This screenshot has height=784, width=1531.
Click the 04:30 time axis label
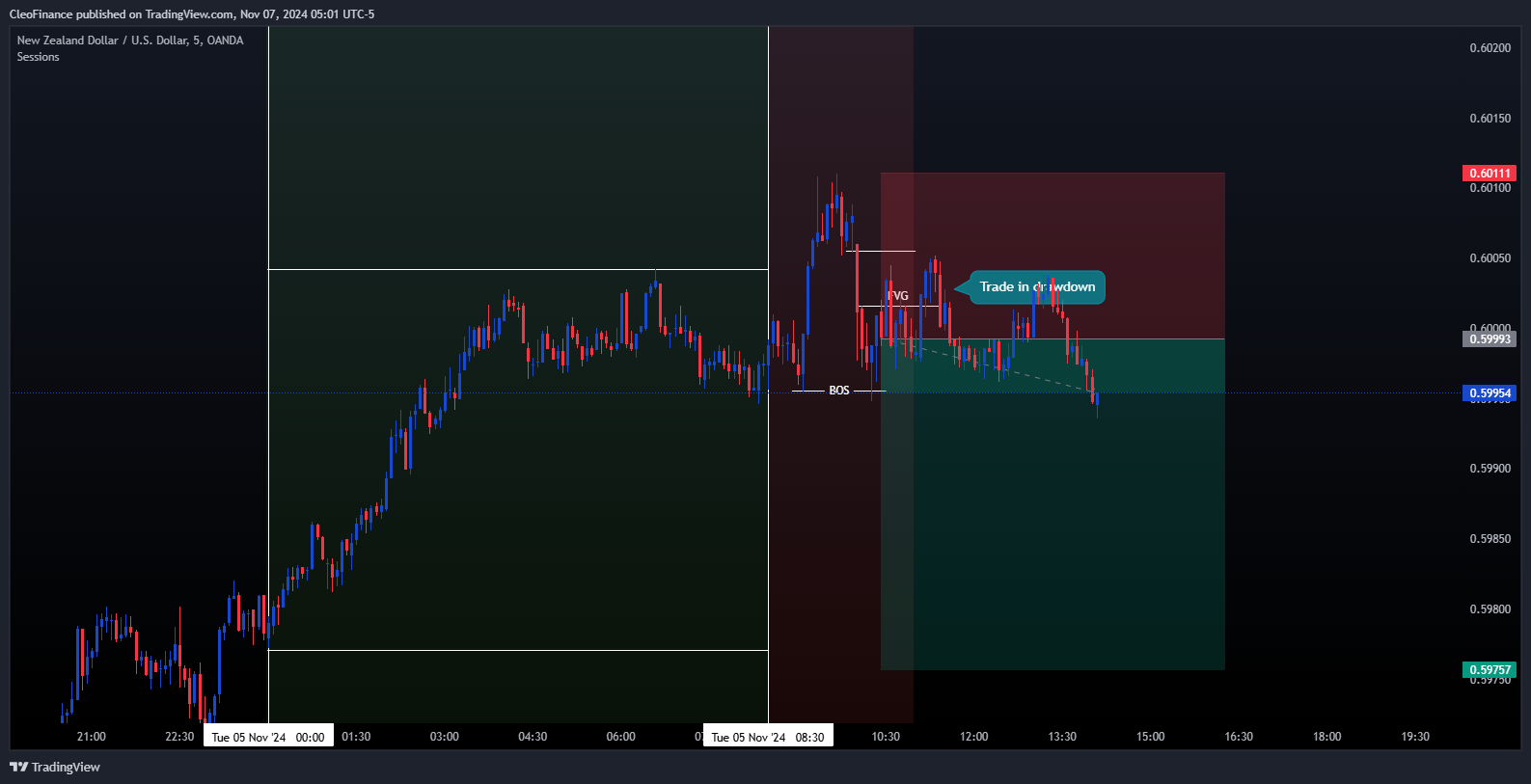pyautogui.click(x=533, y=737)
